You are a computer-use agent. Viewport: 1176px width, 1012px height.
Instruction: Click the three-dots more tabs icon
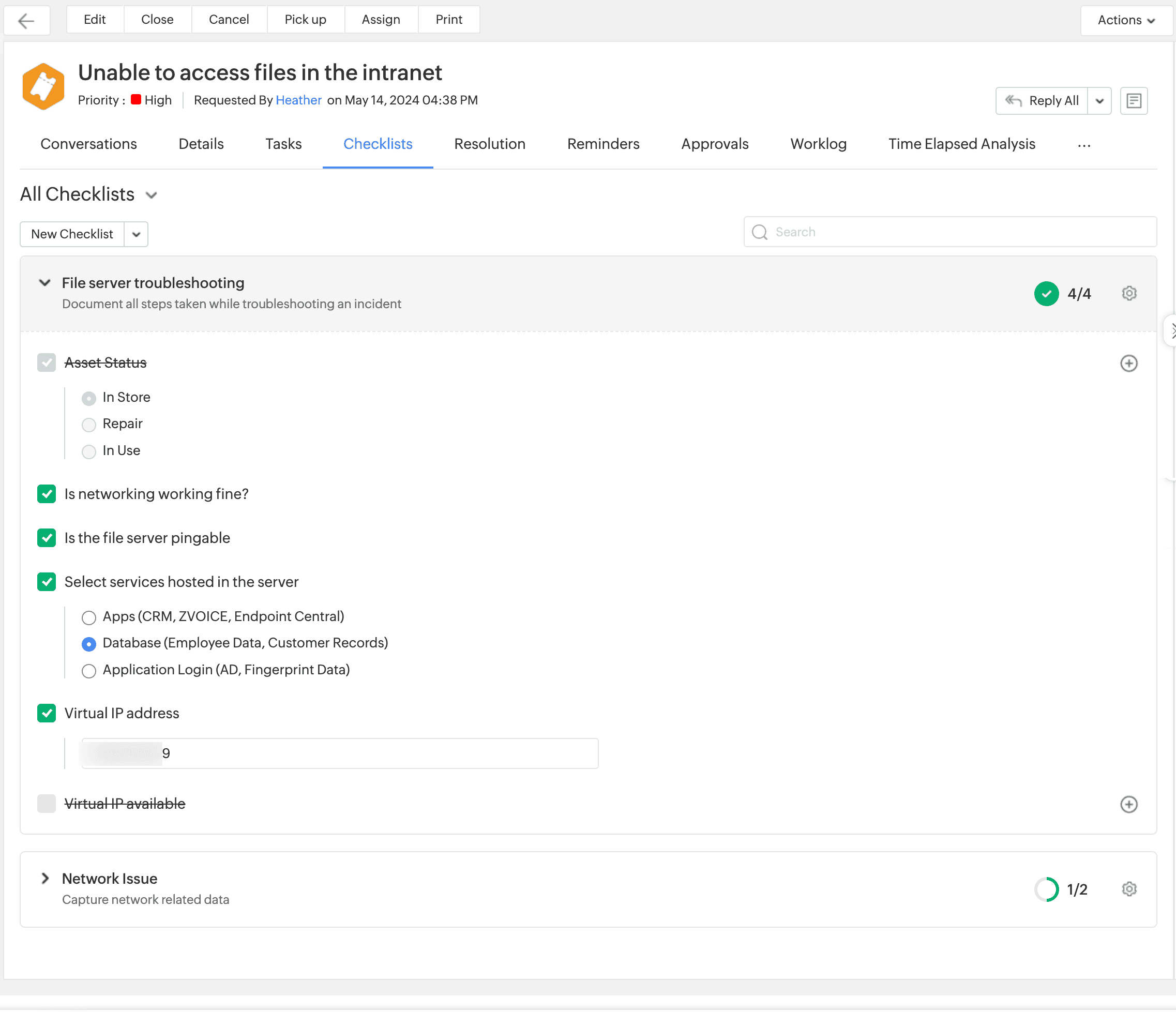pos(1083,145)
